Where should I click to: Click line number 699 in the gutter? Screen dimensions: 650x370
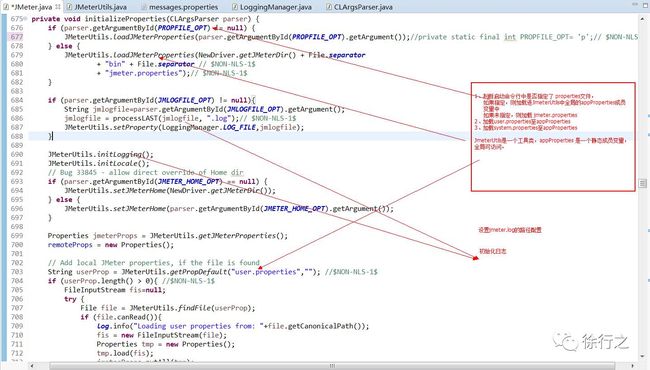pyautogui.click(x=17, y=236)
